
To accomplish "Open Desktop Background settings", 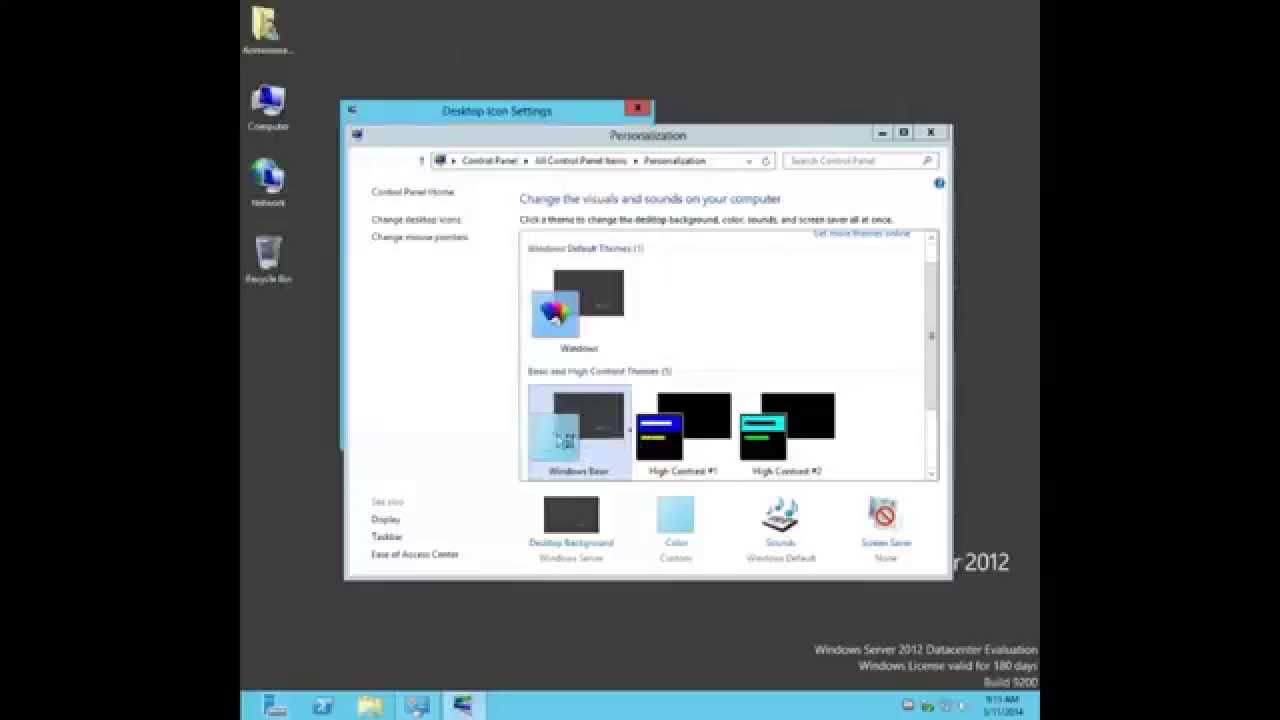I will pyautogui.click(x=570, y=515).
